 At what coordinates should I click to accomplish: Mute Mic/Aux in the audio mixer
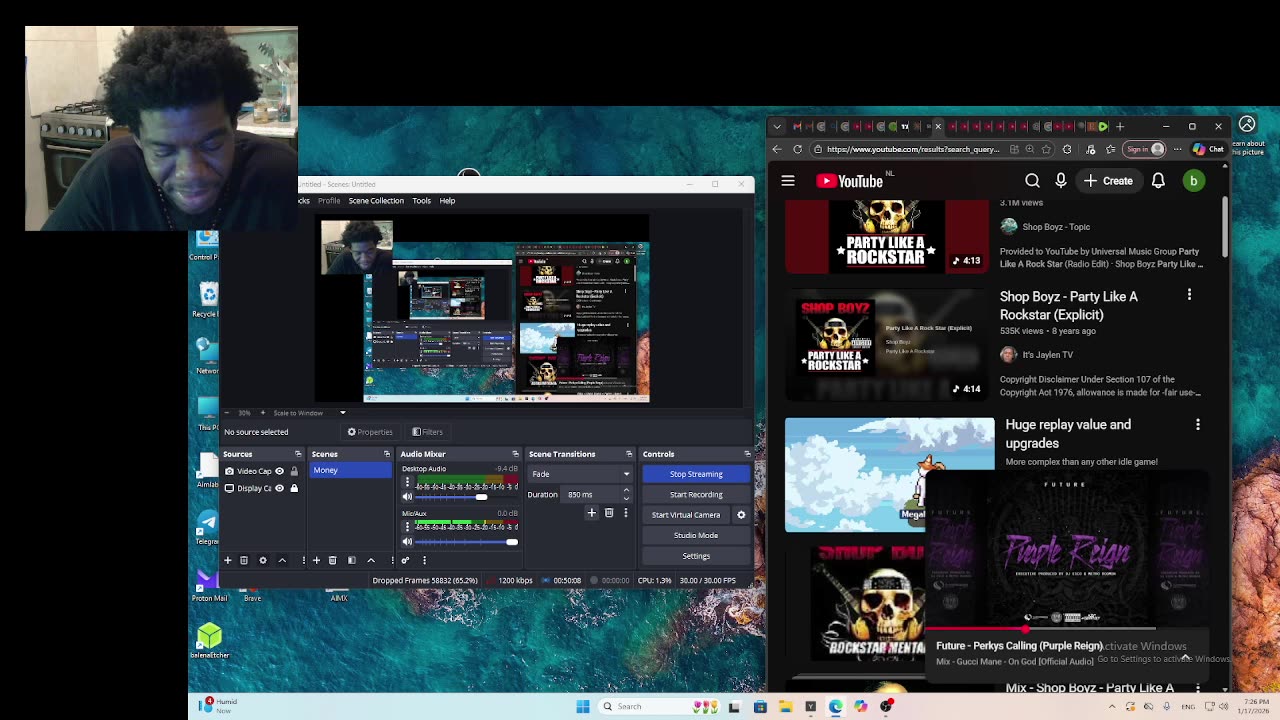pos(407,542)
